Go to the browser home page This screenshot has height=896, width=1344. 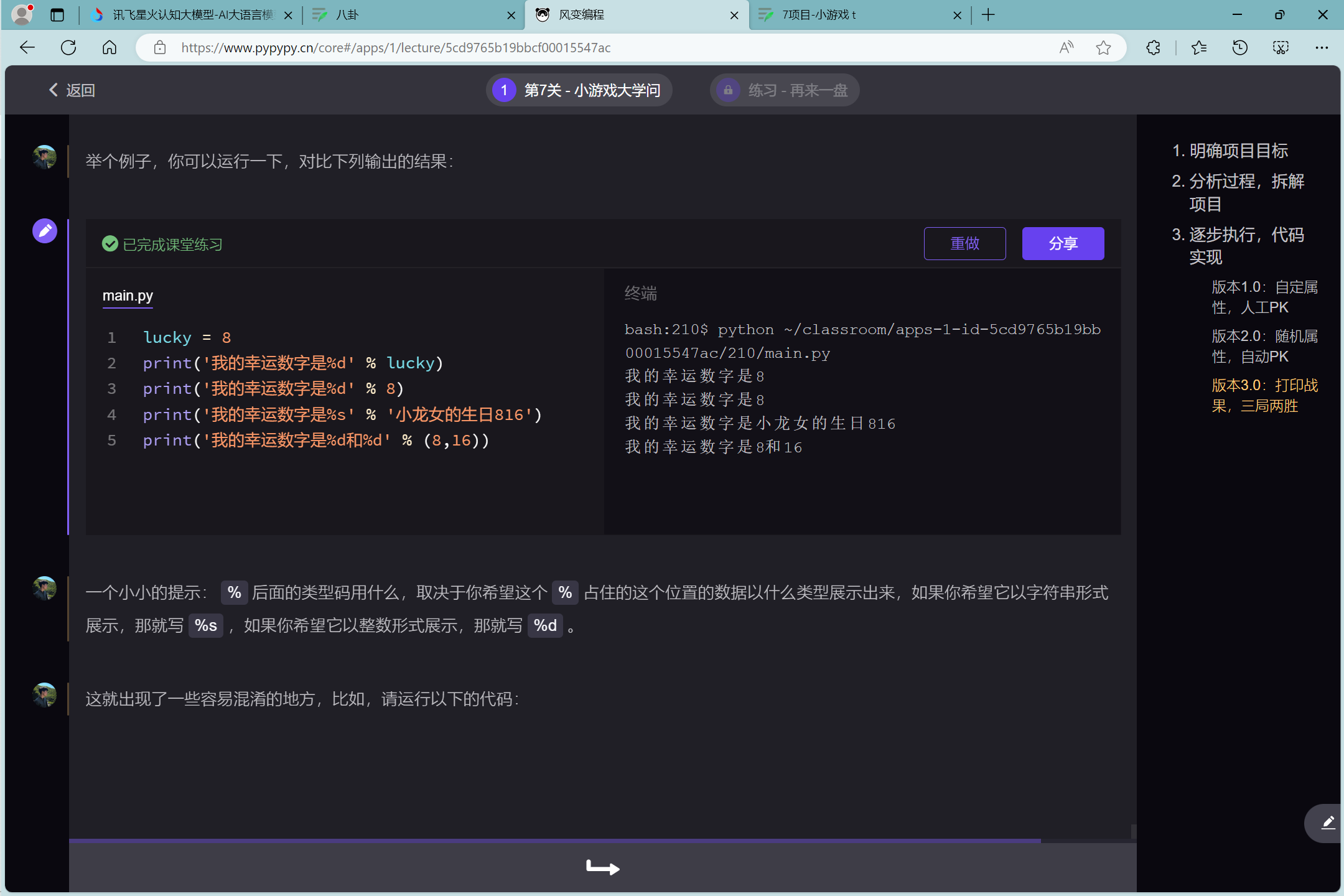click(110, 47)
